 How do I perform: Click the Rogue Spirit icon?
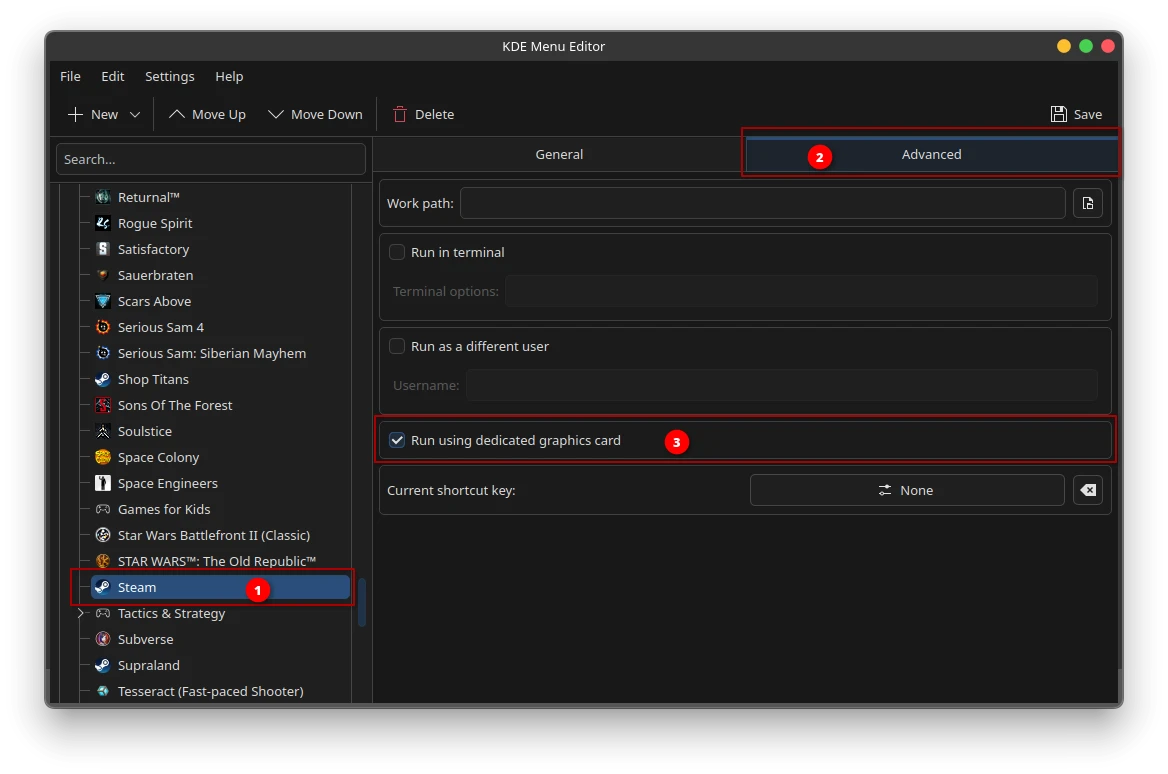(x=103, y=223)
